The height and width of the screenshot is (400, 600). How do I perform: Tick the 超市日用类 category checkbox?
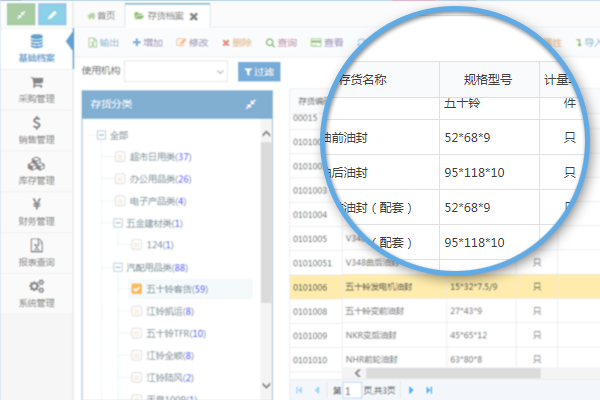(120, 157)
